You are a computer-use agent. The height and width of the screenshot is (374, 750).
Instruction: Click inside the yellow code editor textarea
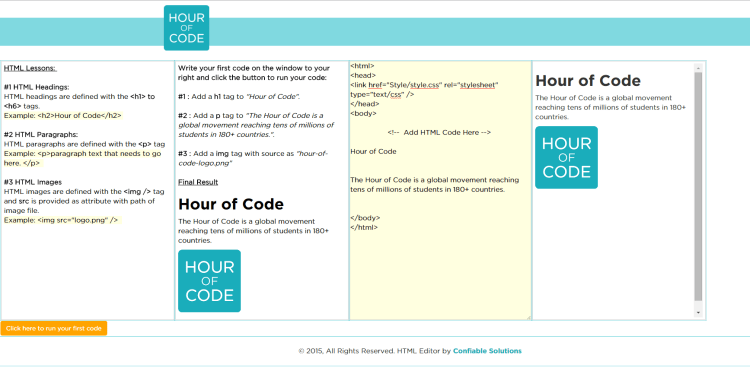pos(441,190)
